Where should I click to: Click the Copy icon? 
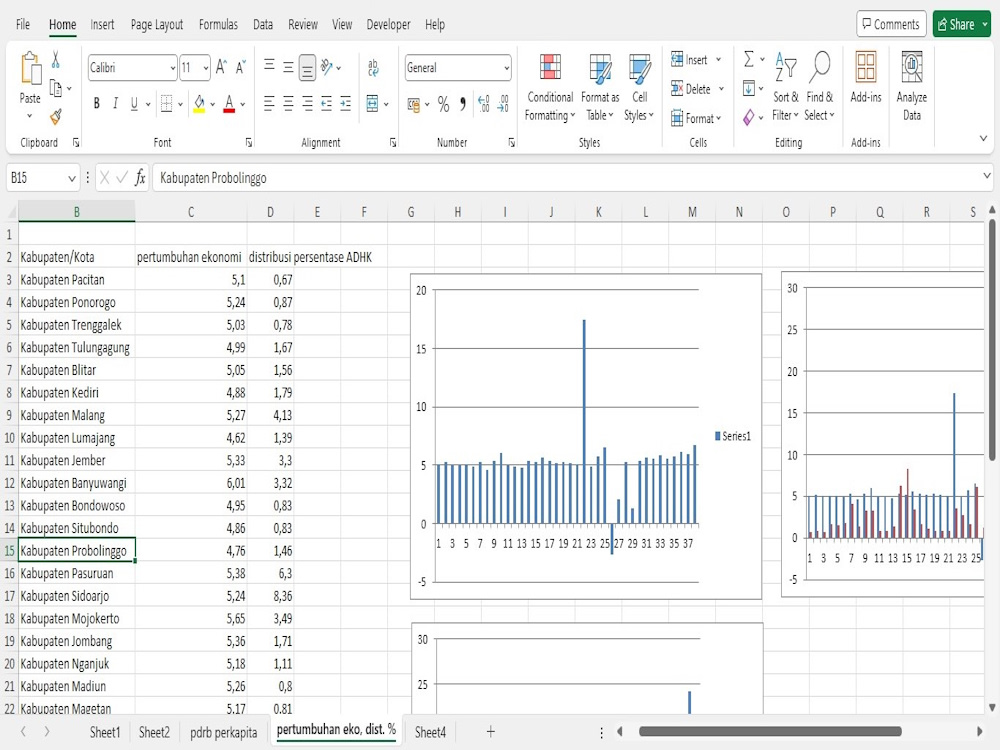point(56,89)
